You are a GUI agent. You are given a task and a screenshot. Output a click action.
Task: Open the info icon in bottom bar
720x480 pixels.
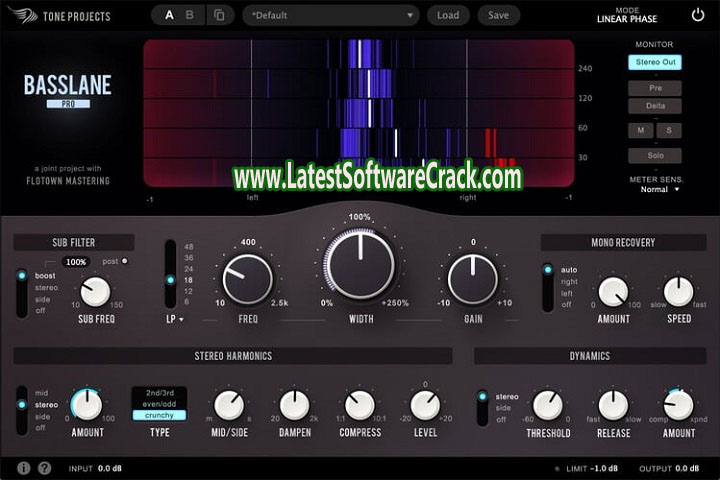23,467
